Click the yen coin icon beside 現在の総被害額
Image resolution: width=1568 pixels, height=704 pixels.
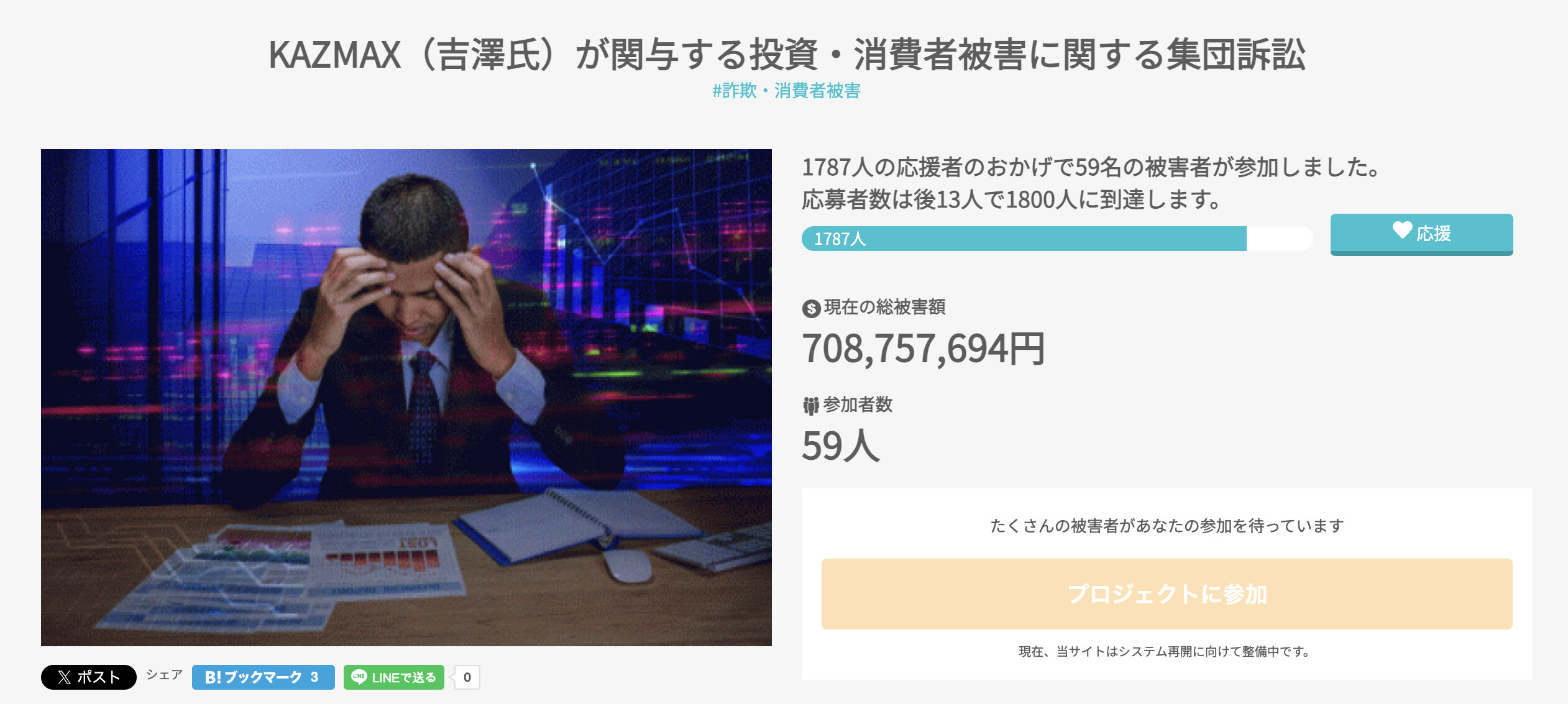(811, 308)
